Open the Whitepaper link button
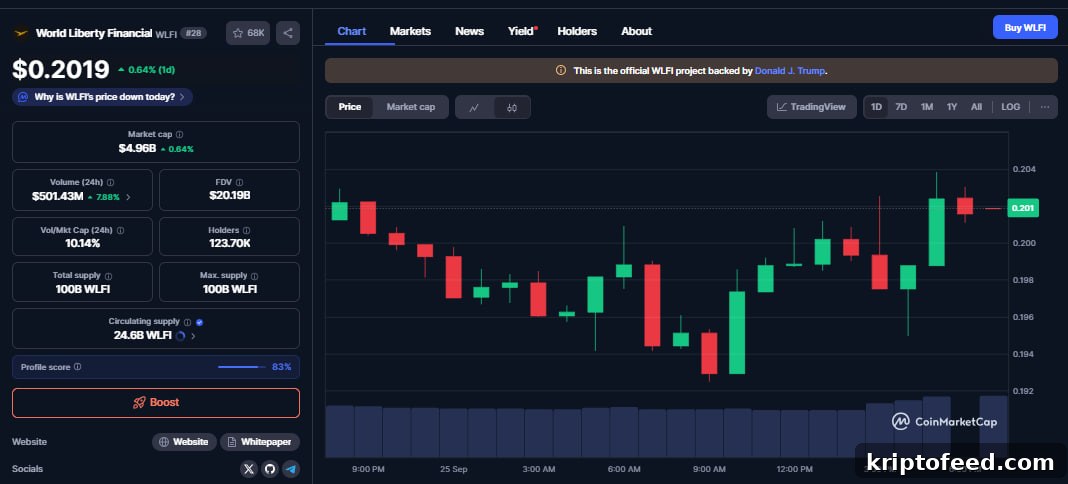 pyautogui.click(x=260, y=442)
